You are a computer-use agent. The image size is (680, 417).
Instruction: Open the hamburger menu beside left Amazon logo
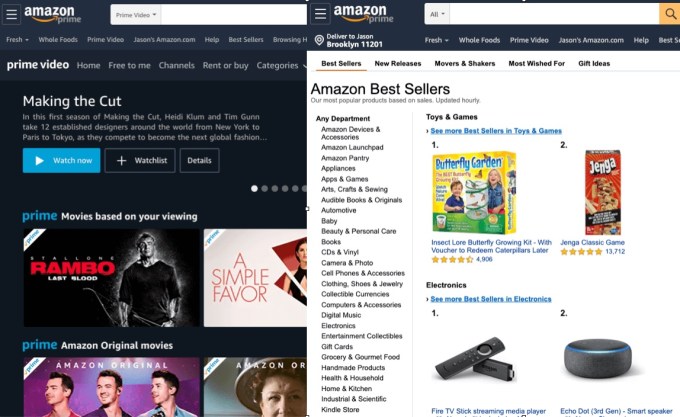[12, 14]
